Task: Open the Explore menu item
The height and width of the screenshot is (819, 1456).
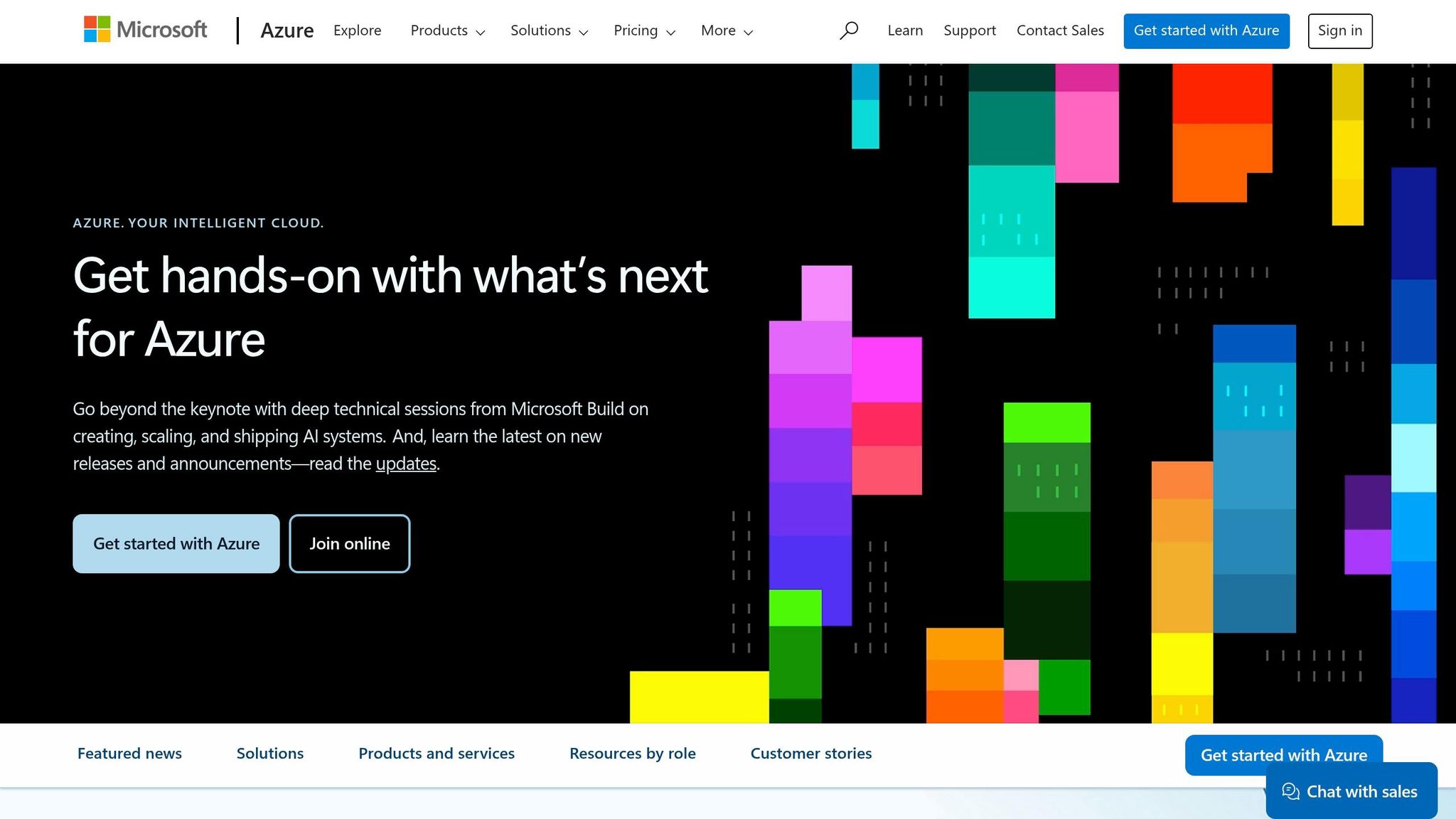Action: 358,31
